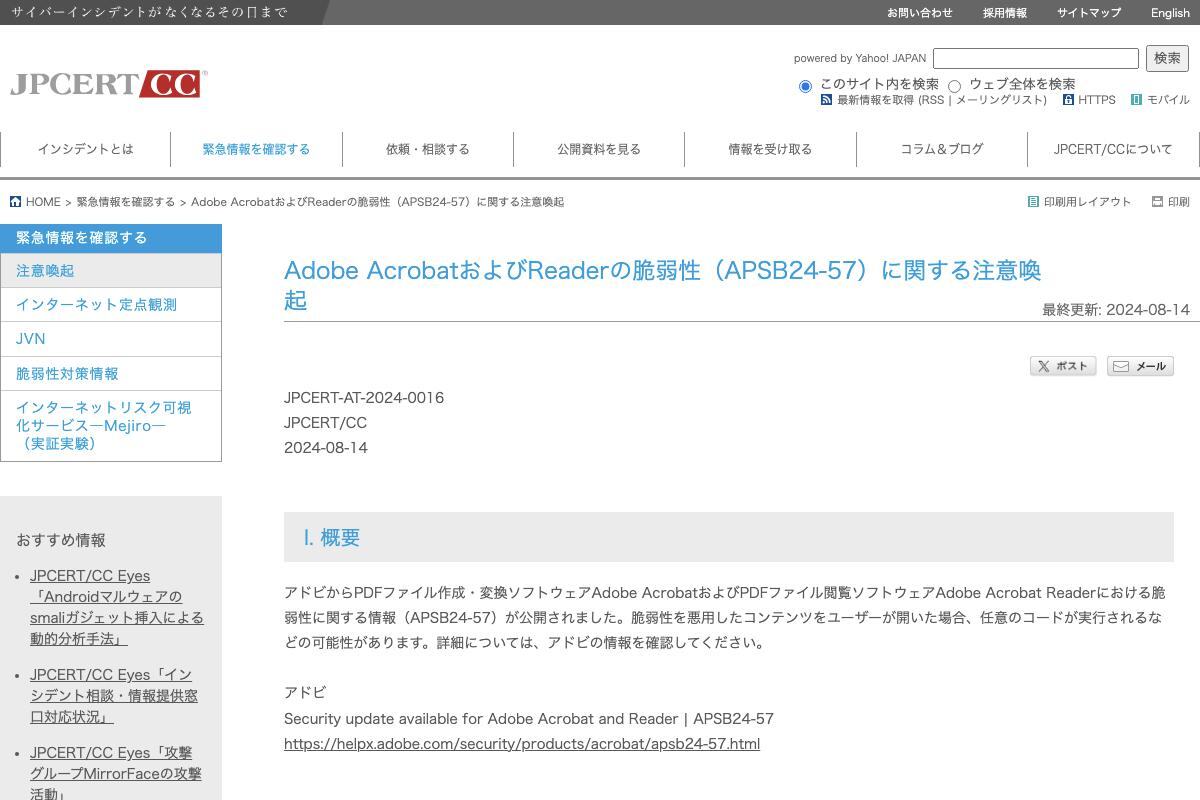
Task: Open the helpx.adobe.com apsb24-57 URL
Action: pos(522,744)
